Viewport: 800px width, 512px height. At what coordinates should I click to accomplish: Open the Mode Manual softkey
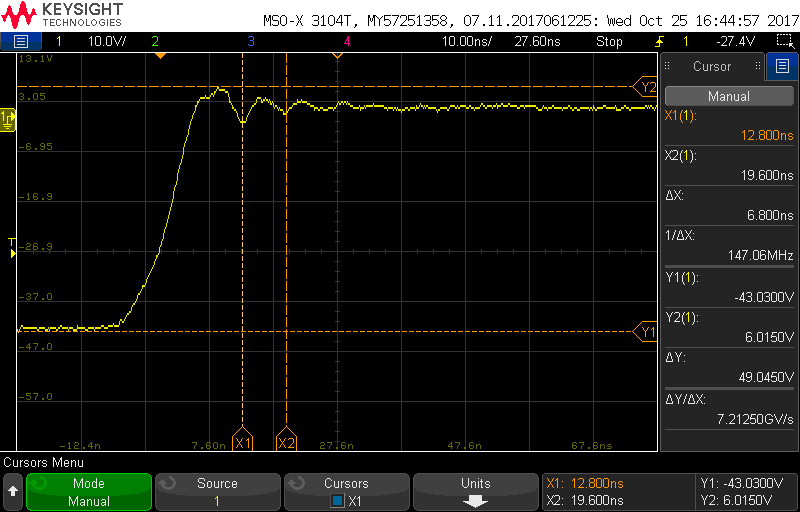tap(89, 493)
